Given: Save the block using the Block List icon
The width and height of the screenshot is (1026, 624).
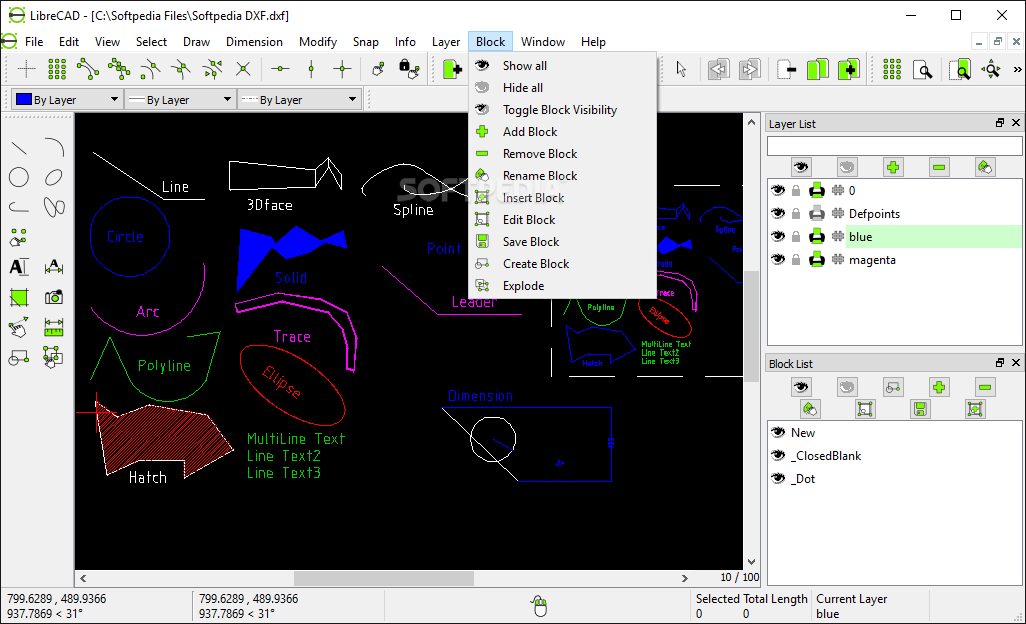Looking at the screenshot, I should (920, 409).
